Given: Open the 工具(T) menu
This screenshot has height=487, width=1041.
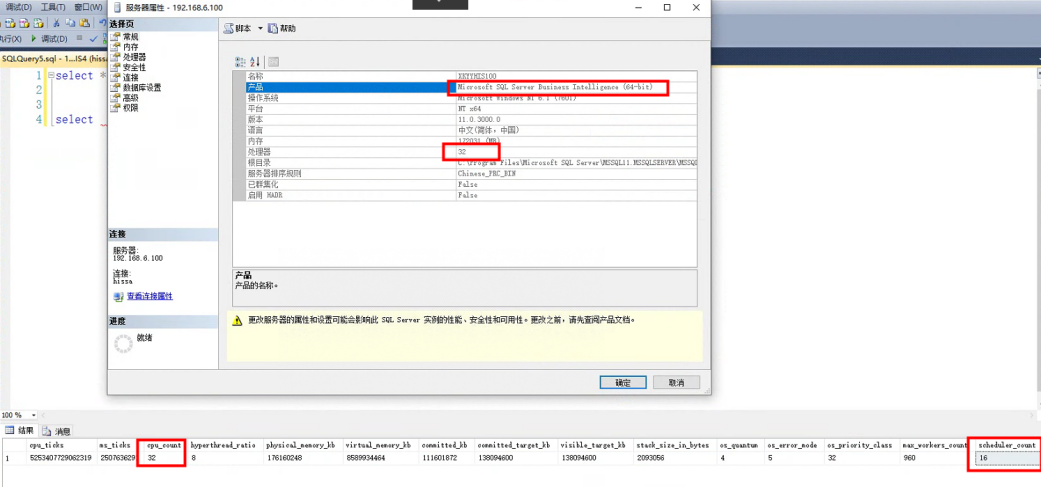Looking at the screenshot, I should coord(53,7).
